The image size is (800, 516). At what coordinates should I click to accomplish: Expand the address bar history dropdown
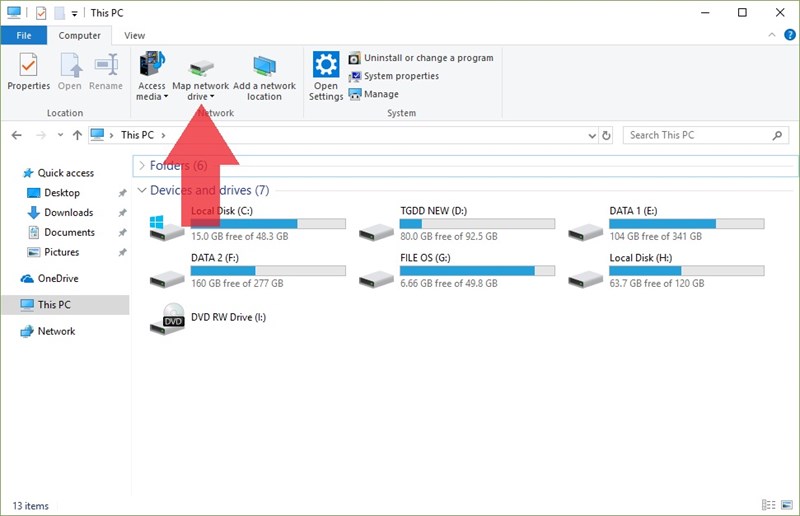[x=592, y=136]
